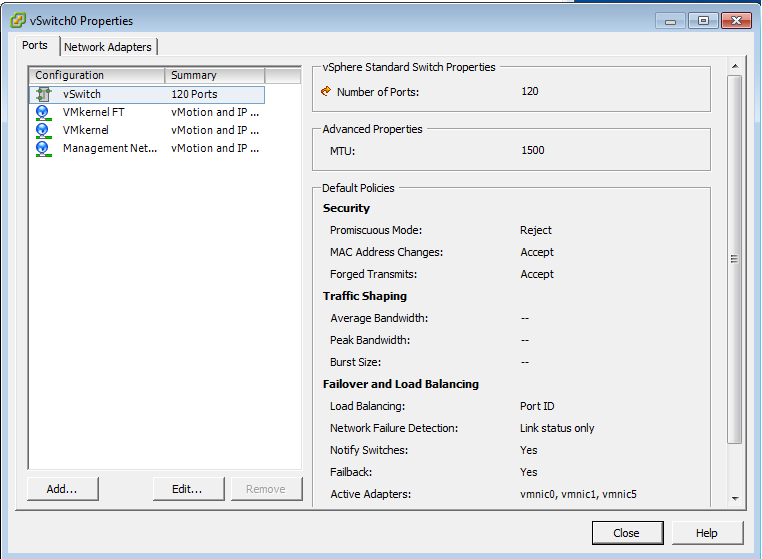The height and width of the screenshot is (559, 762).
Task: Click the Burst Size label
Action: click(x=355, y=362)
